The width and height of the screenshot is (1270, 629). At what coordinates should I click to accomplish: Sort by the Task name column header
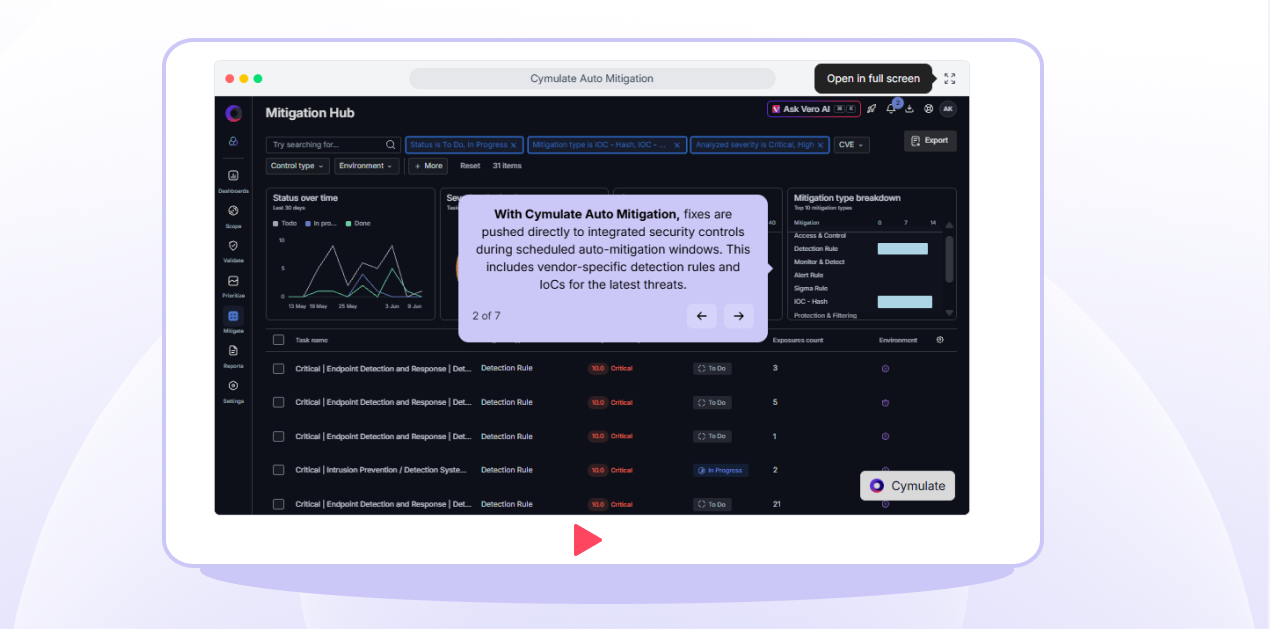pos(311,340)
